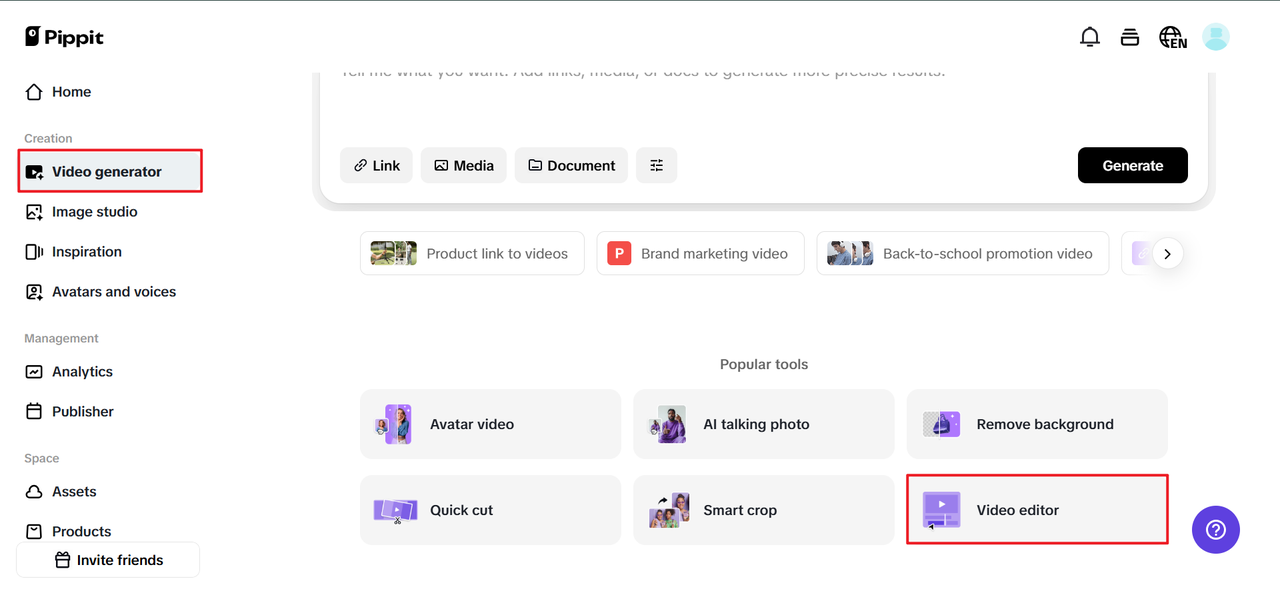Click the Assets cloud icon

pos(34,492)
